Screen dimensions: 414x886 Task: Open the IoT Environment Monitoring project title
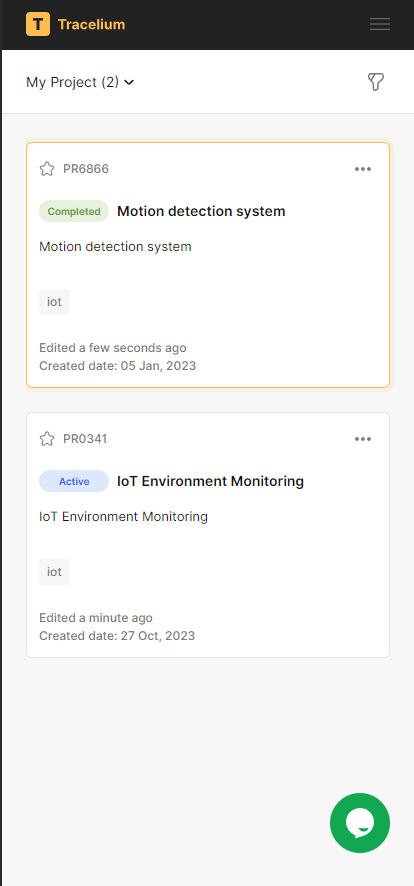click(210, 481)
